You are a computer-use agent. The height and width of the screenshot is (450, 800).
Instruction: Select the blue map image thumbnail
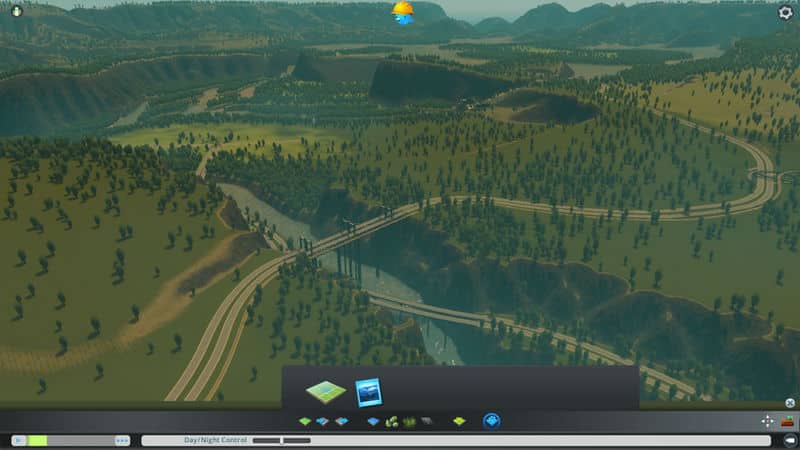[368, 391]
